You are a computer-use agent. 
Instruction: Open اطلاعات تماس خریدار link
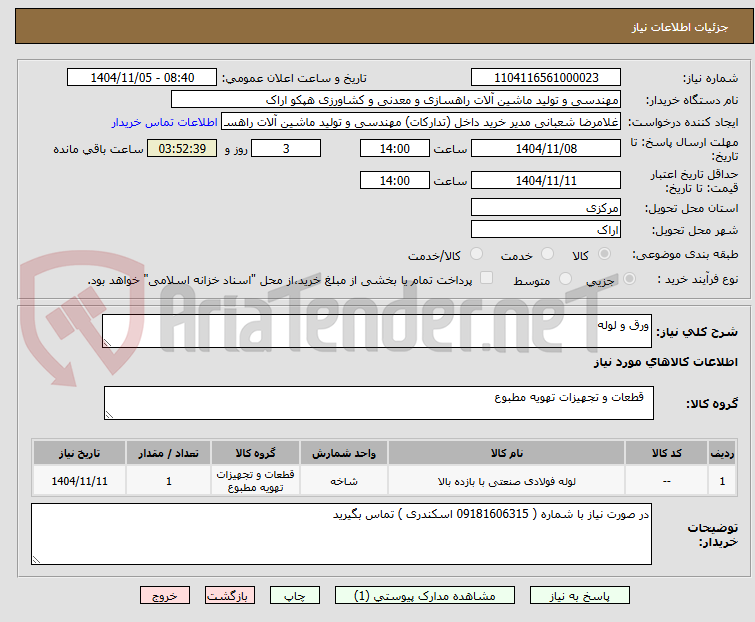(x=165, y=122)
